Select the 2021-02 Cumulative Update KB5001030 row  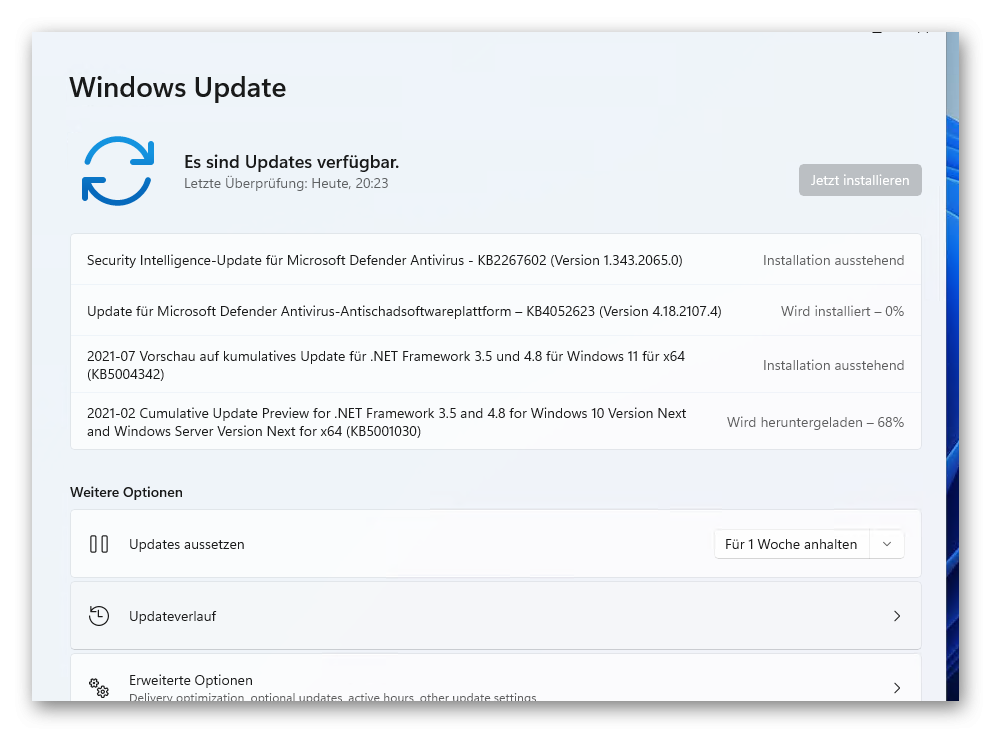pyautogui.click(x=496, y=421)
